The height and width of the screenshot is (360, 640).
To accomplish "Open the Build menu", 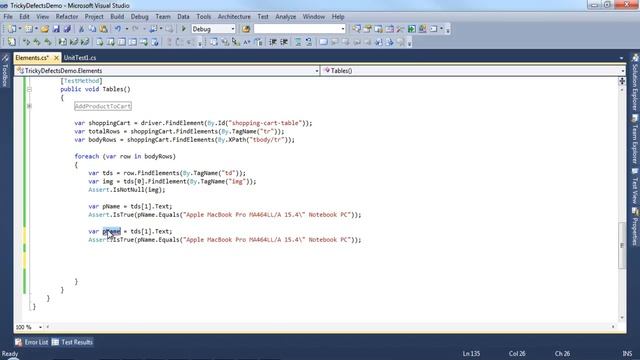I will point(117,17).
